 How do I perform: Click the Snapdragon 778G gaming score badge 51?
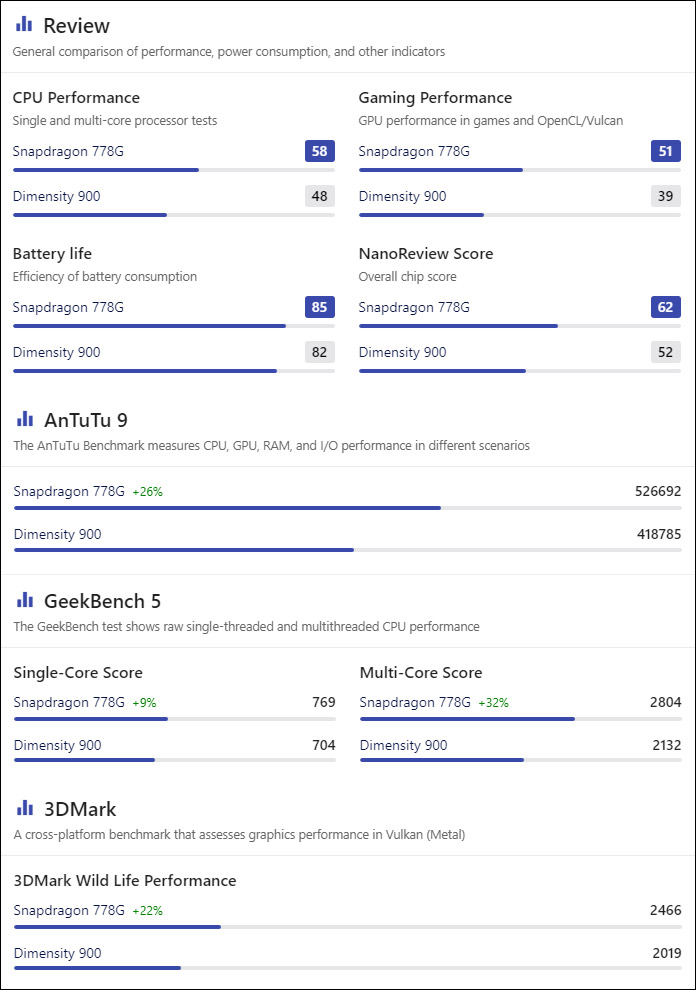(666, 151)
